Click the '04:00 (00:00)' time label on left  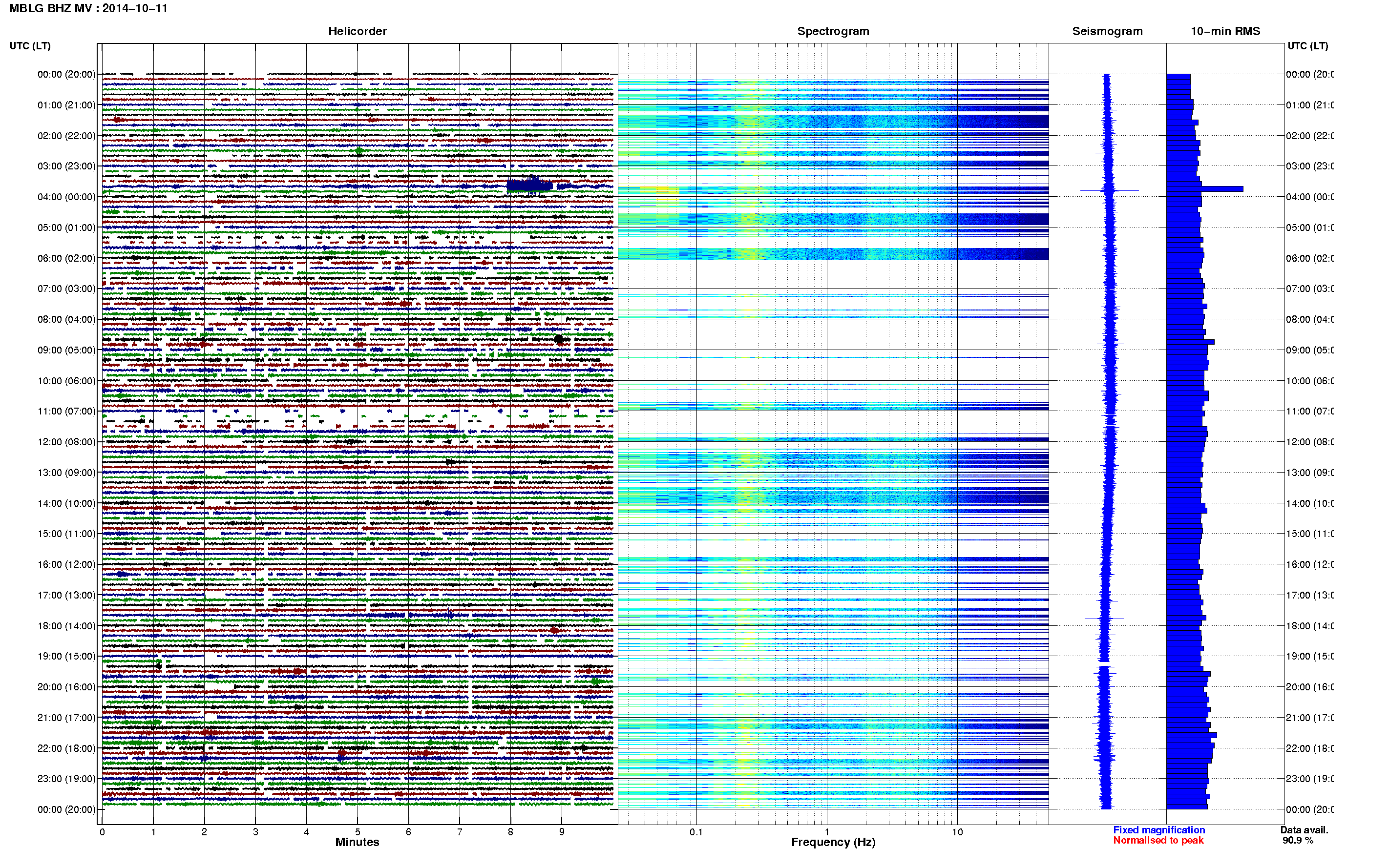point(66,197)
